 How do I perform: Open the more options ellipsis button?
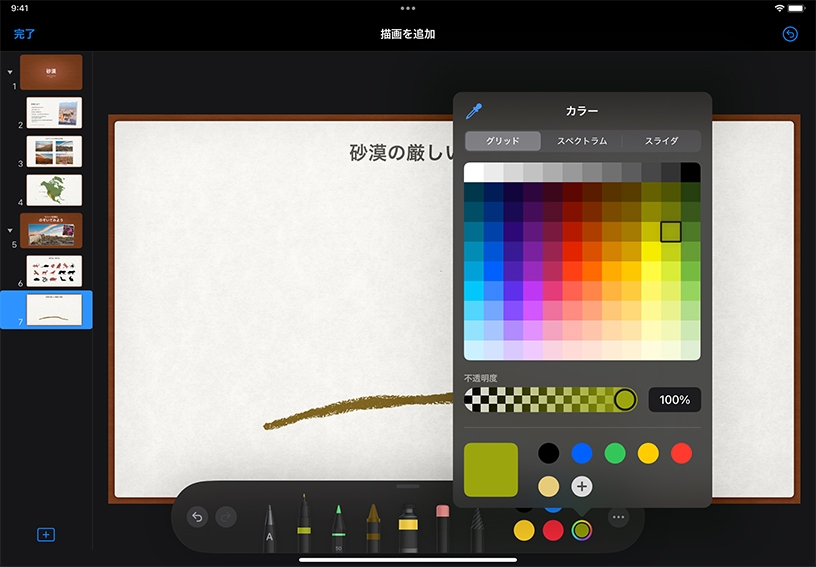tap(618, 517)
